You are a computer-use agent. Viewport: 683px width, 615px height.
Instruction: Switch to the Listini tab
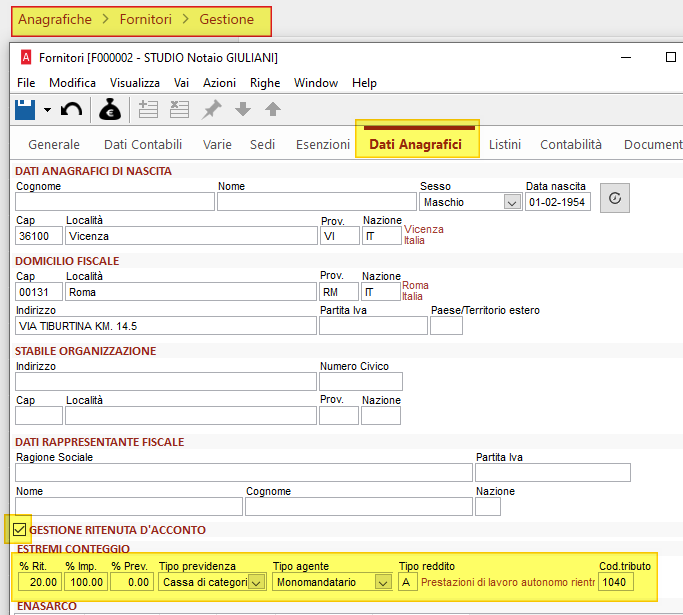pos(505,145)
